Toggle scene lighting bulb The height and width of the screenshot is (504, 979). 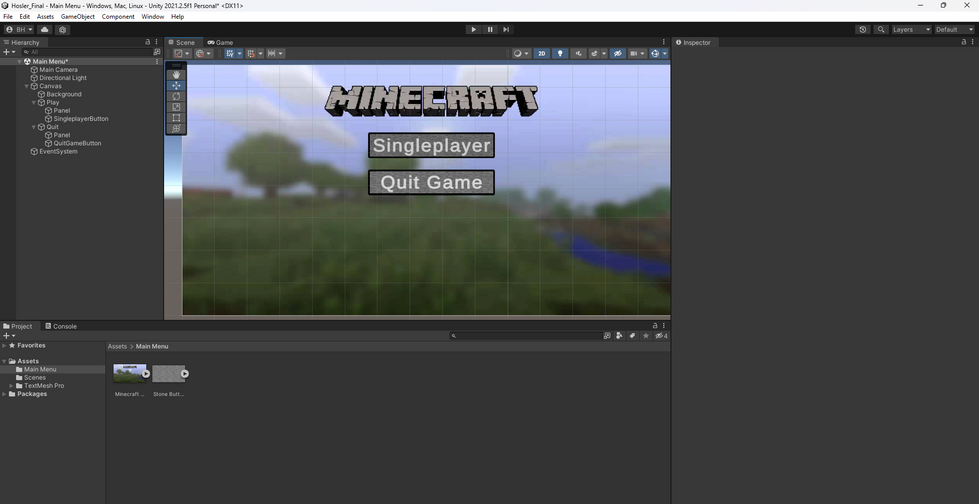pyautogui.click(x=560, y=54)
